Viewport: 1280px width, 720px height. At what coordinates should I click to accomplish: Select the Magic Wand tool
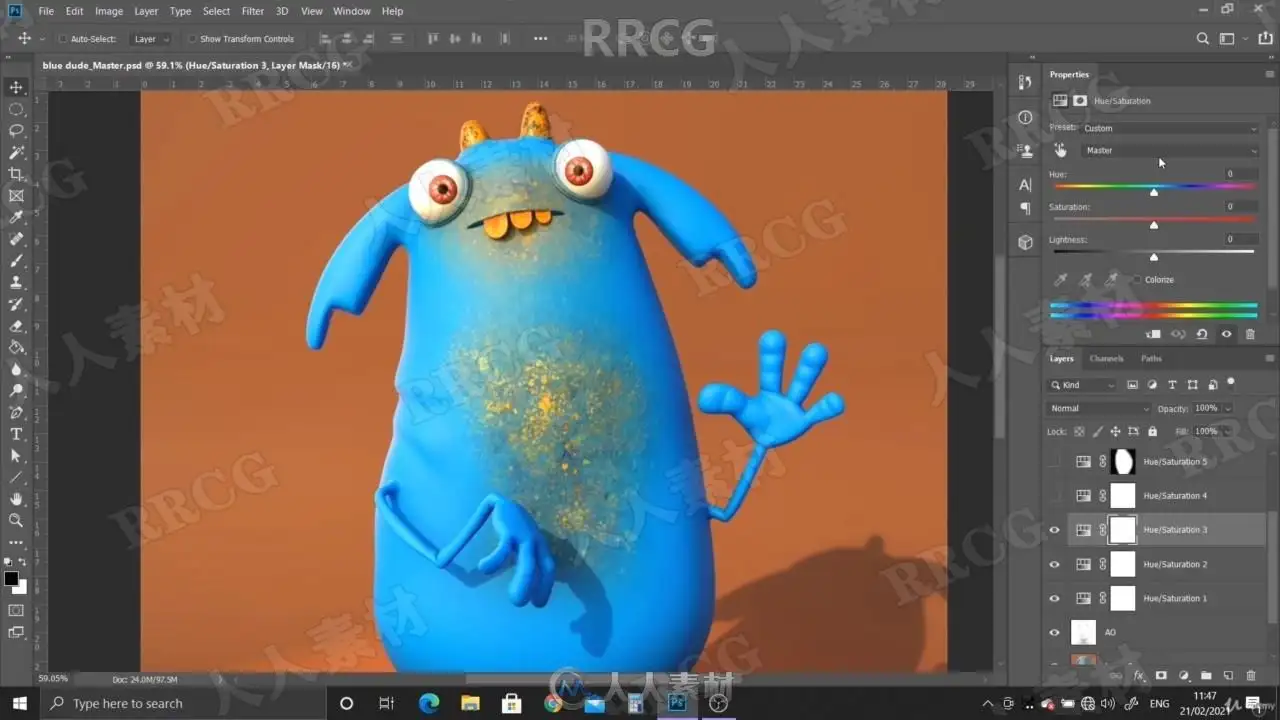[16, 152]
